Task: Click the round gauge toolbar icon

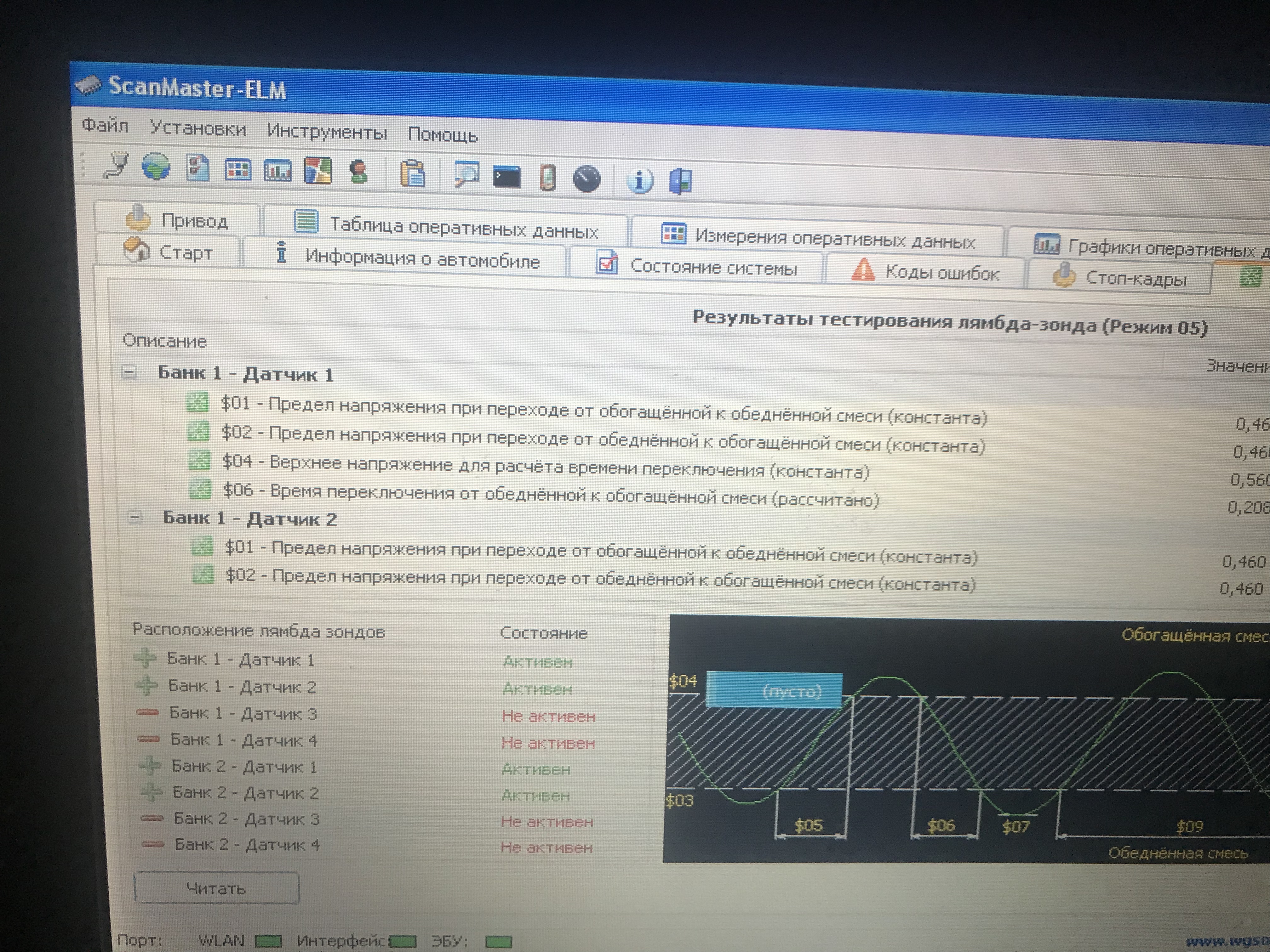Action: tap(587, 179)
